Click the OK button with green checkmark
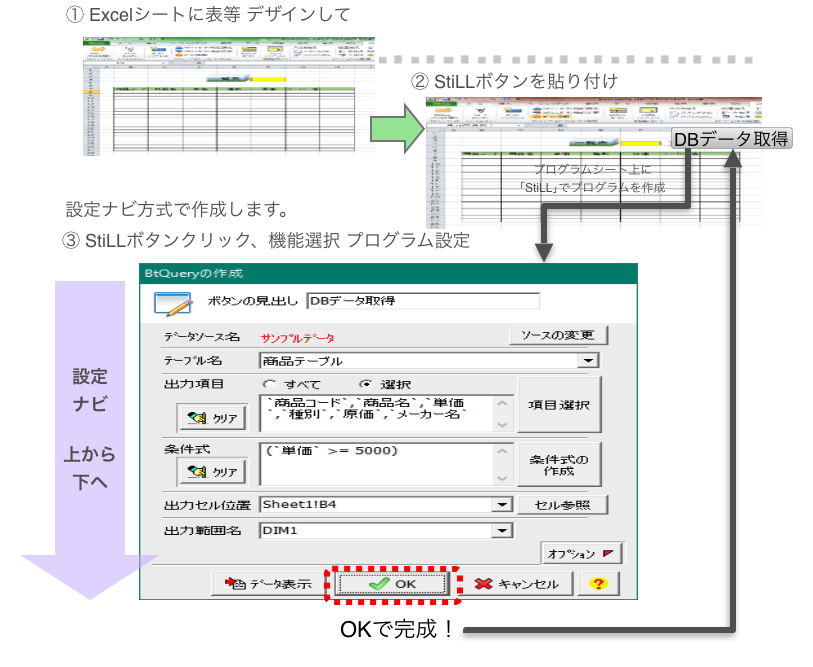 click(393, 584)
